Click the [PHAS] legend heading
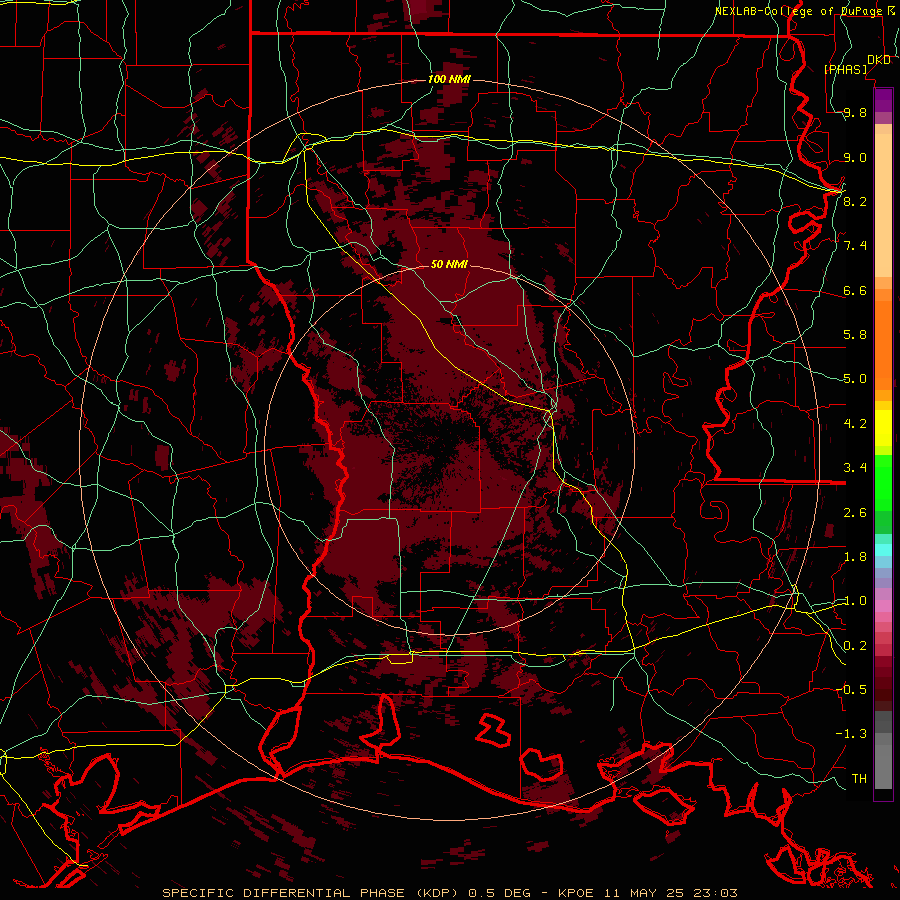Image resolution: width=900 pixels, height=900 pixels. coord(845,69)
